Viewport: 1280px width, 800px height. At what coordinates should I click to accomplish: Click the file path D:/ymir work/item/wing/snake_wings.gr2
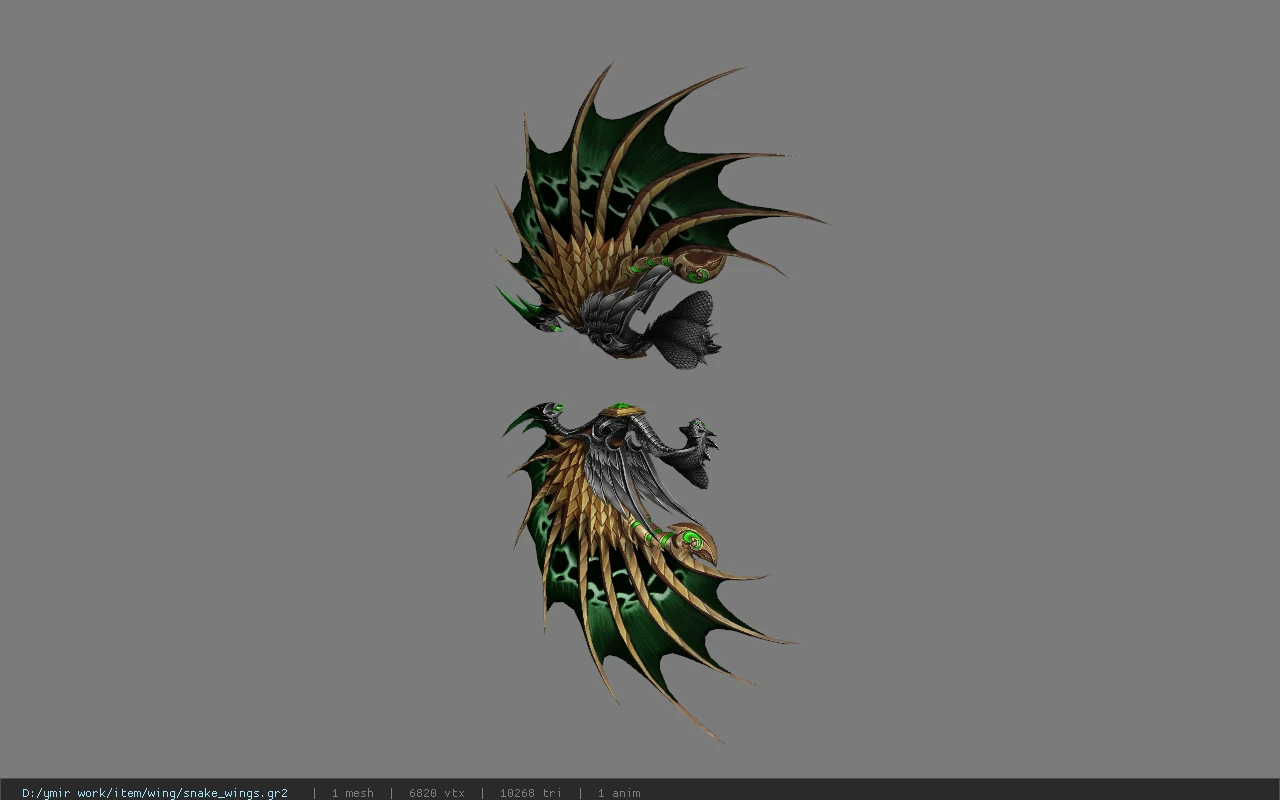(155, 793)
